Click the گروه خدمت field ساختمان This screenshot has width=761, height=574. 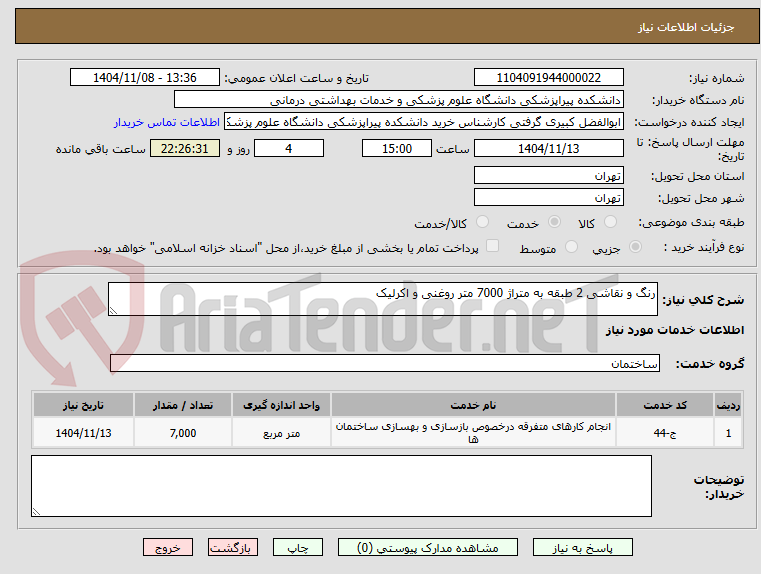pyautogui.click(x=384, y=363)
